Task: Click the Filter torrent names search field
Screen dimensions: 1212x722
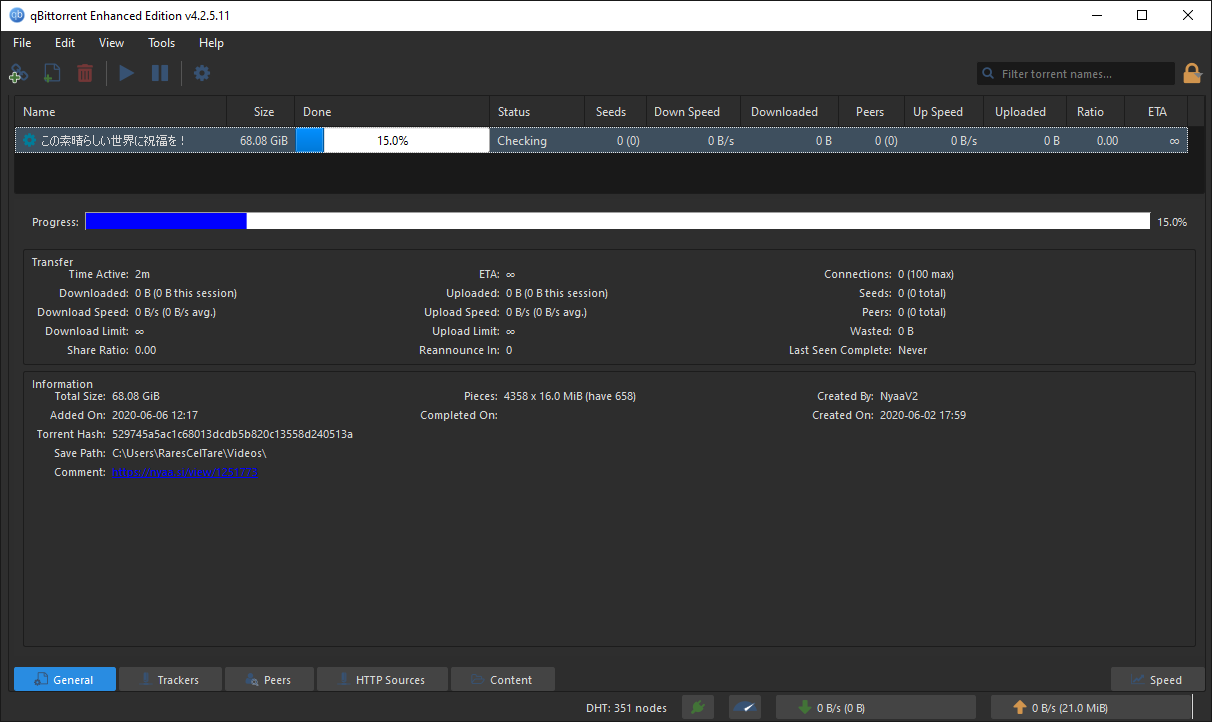Action: tap(1076, 74)
